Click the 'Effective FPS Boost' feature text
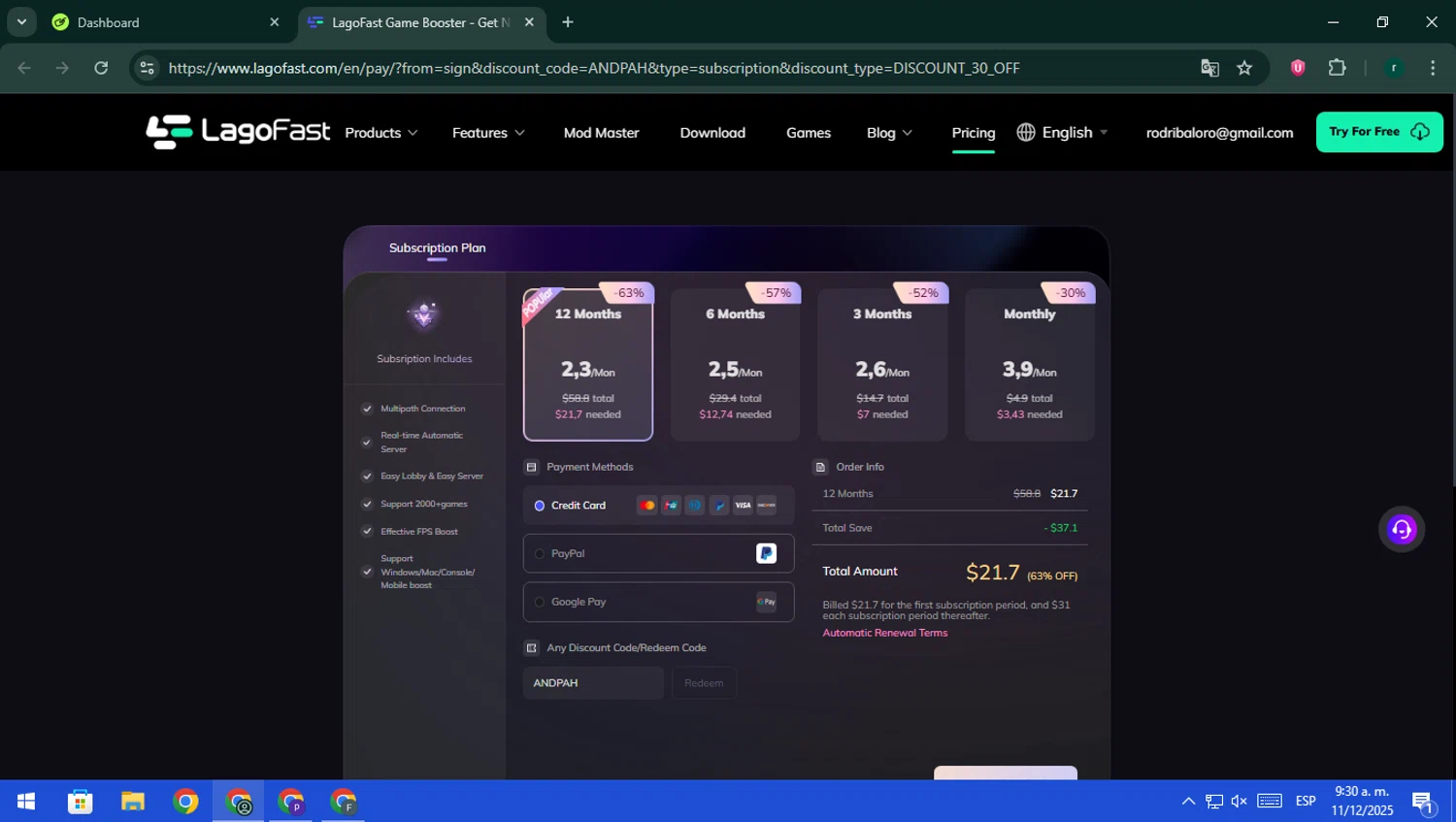This screenshot has width=1456, height=822. coord(419,532)
